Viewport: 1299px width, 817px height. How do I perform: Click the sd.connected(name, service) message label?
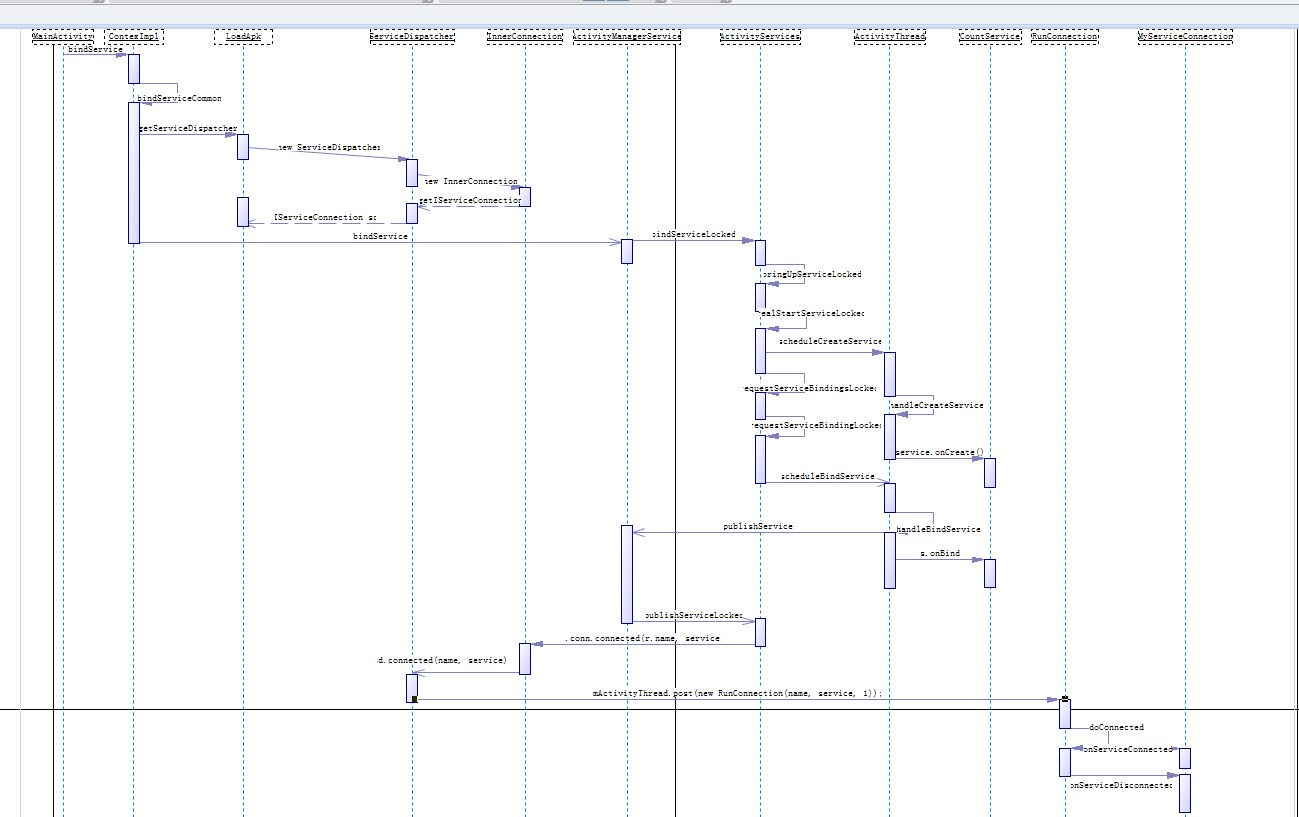[442, 660]
